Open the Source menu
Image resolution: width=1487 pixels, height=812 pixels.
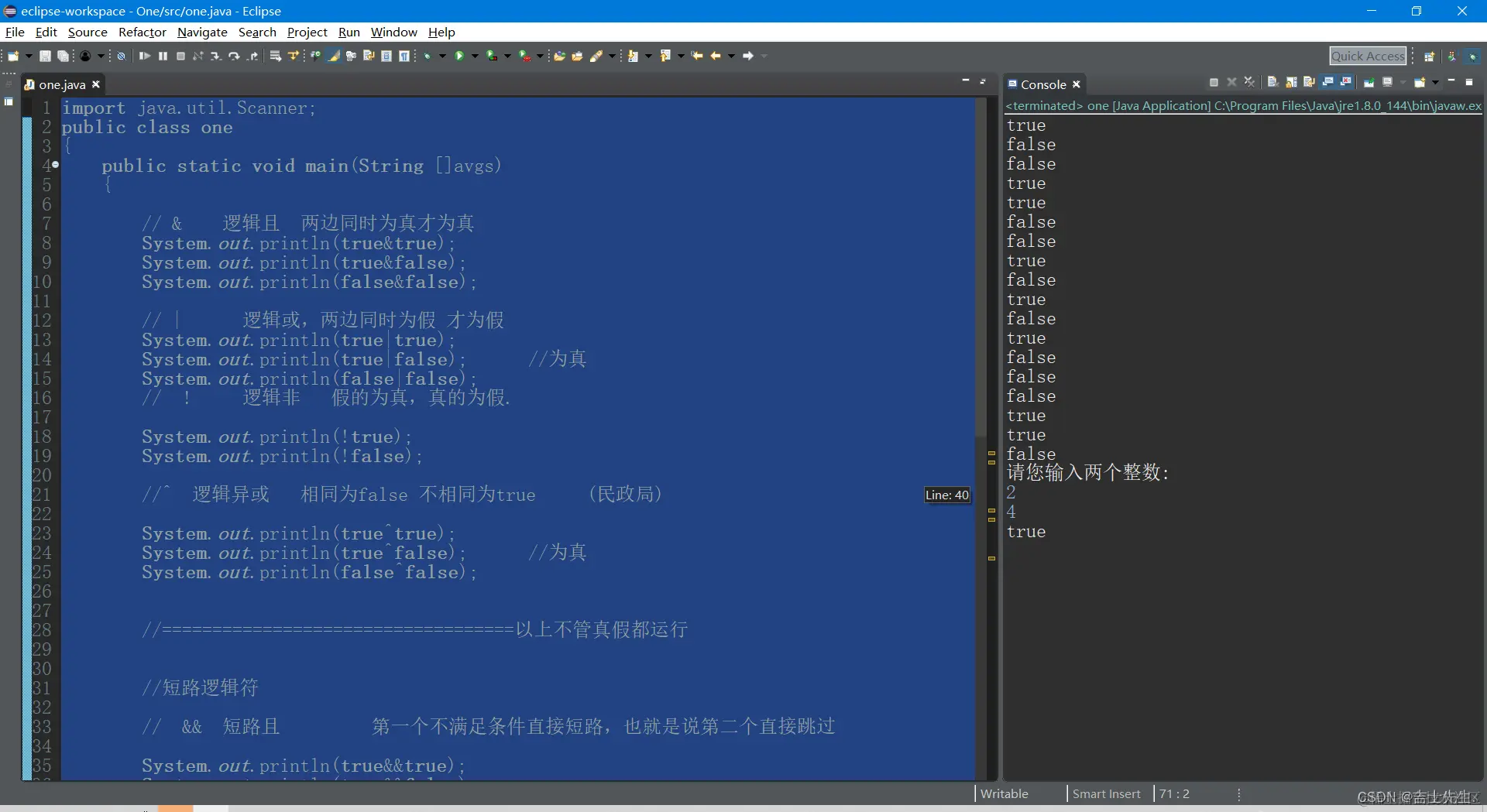[88, 32]
